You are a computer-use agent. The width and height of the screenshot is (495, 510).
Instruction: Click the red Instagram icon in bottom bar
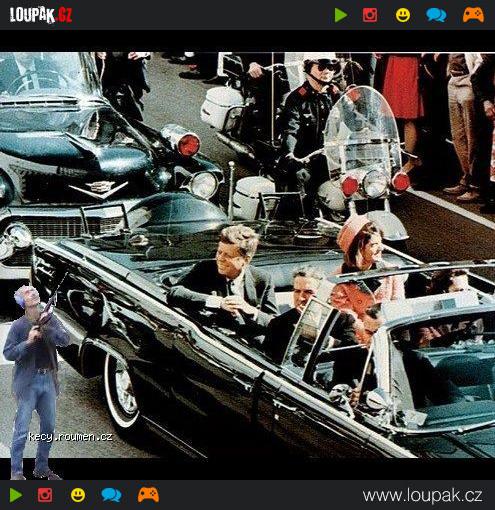(x=45, y=495)
